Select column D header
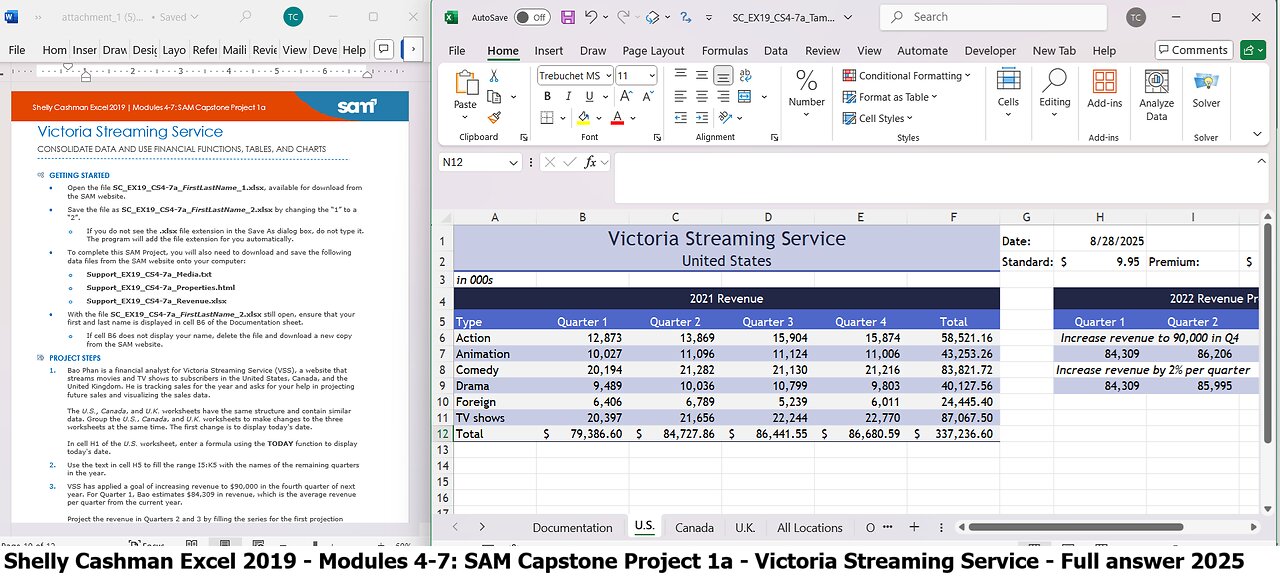This screenshot has width=1280, height=584. [x=768, y=217]
